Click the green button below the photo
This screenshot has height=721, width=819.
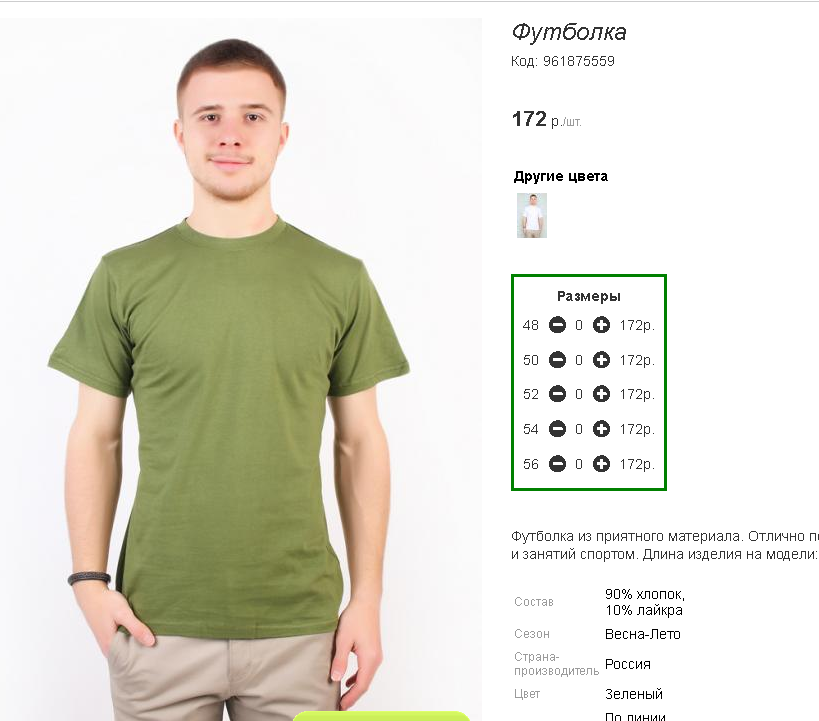[381, 716]
